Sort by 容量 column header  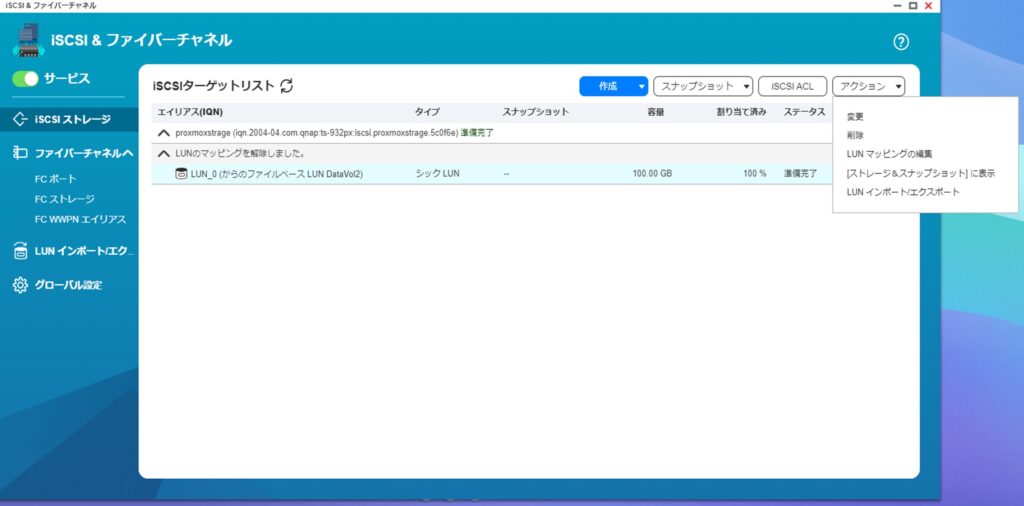tap(655, 112)
